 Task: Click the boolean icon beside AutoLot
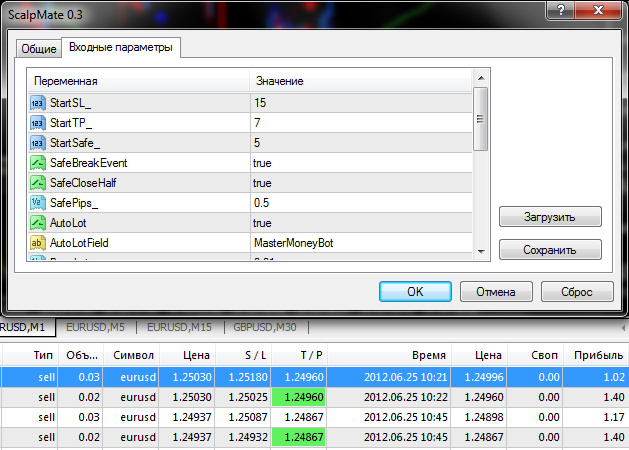point(38,223)
